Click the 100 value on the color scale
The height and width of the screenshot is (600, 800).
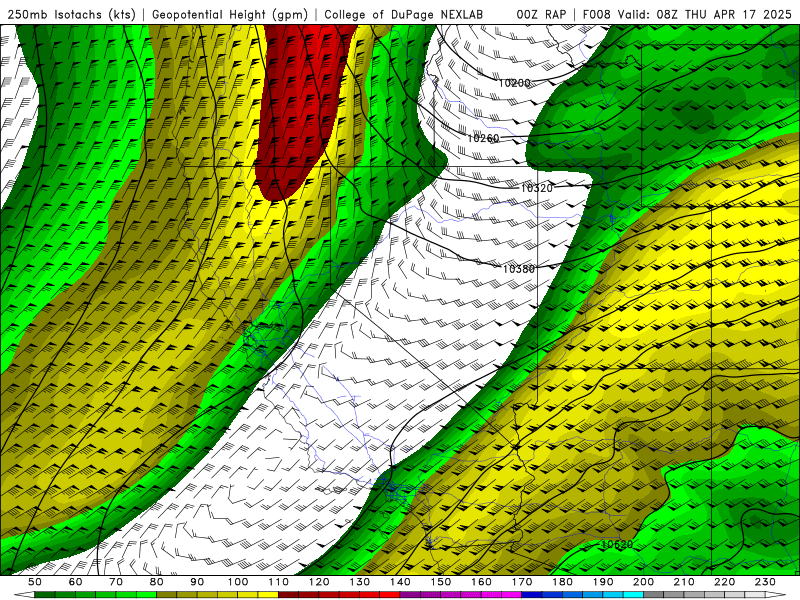tap(238, 582)
